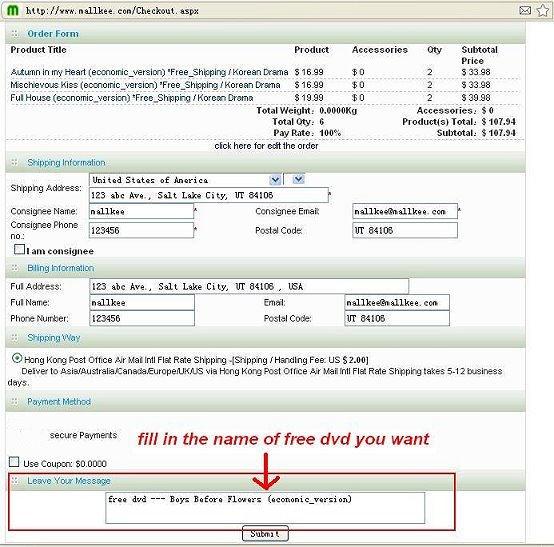Click the Leave Your Message text area

(265, 508)
